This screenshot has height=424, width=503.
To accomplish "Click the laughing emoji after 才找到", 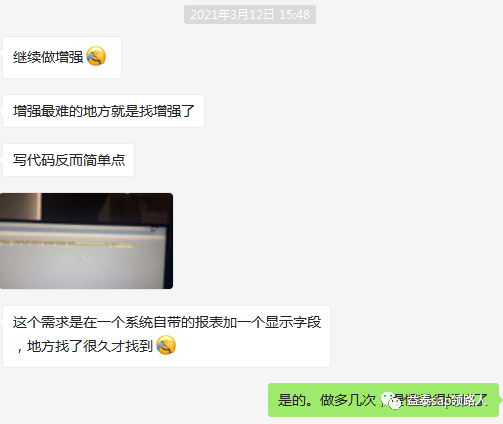I will [166, 345].
